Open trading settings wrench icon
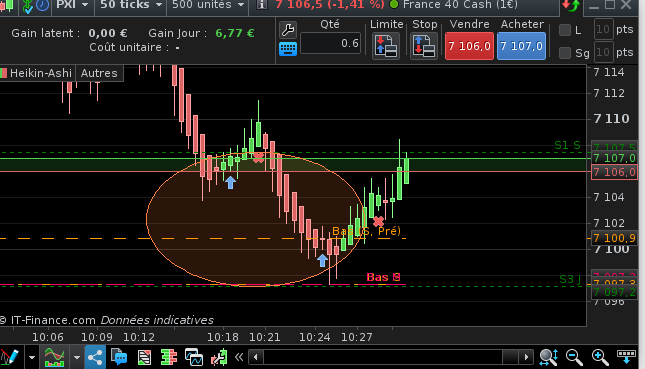Viewport: 645px width, 369px height. coord(288,30)
